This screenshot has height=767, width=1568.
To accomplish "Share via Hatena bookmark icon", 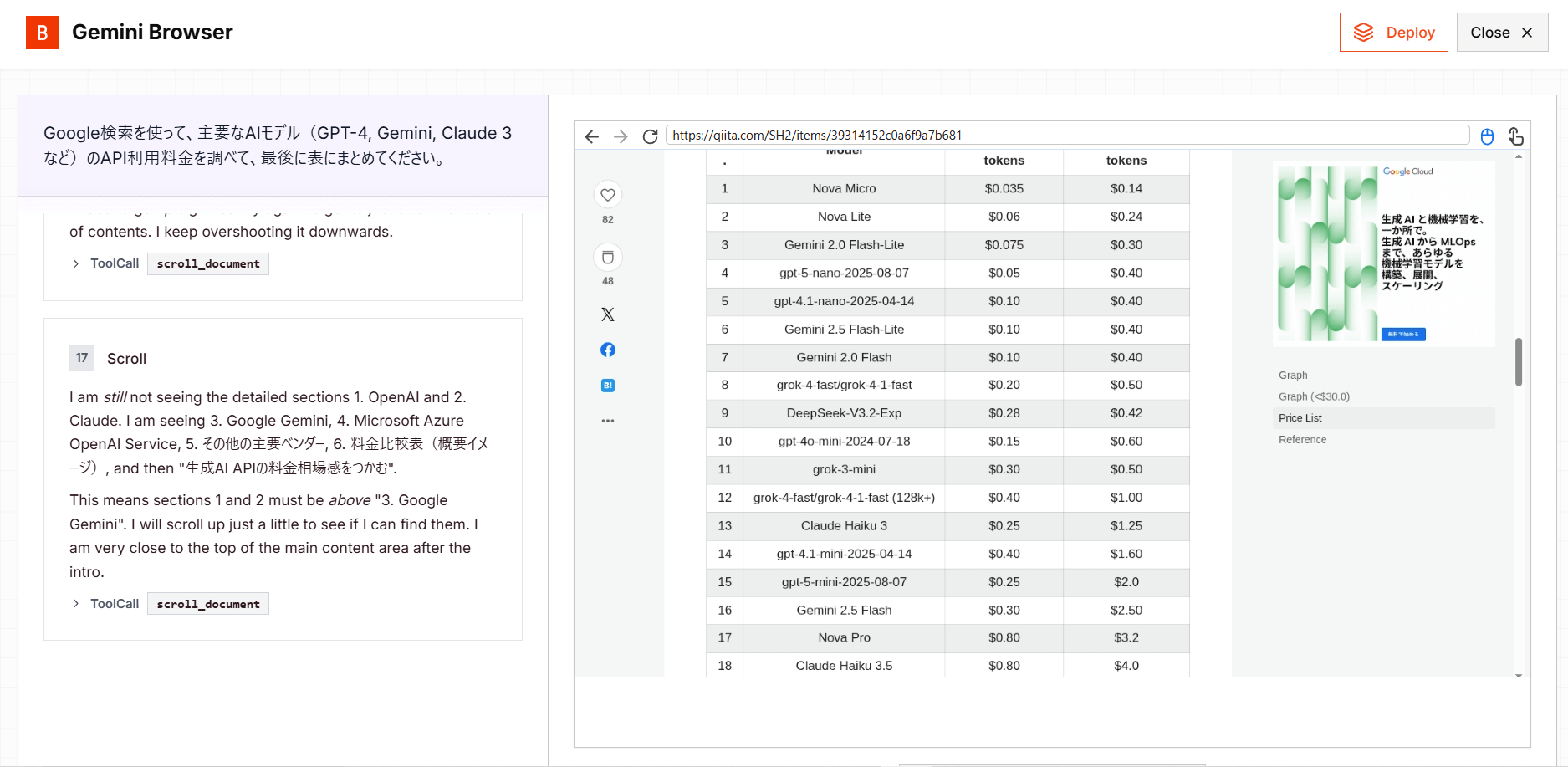I will [x=608, y=386].
